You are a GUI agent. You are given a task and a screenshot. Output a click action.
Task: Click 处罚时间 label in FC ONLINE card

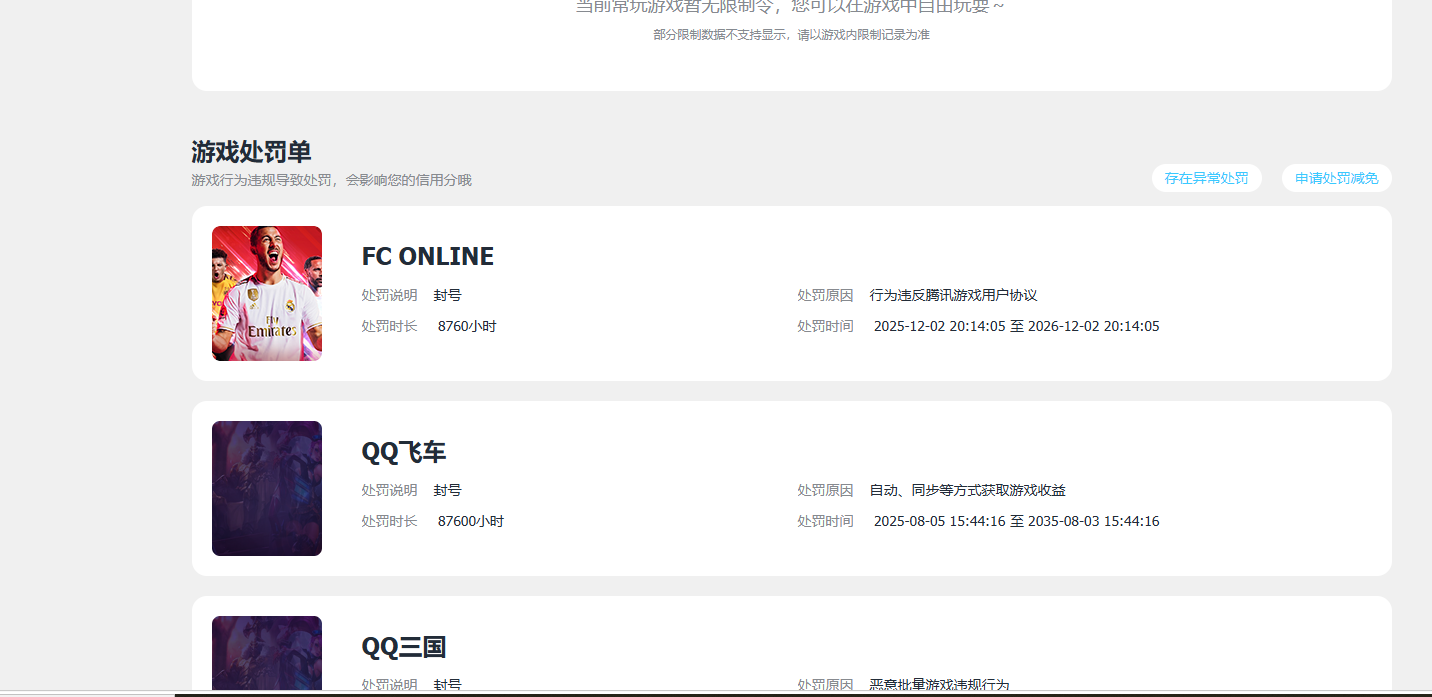(x=826, y=326)
